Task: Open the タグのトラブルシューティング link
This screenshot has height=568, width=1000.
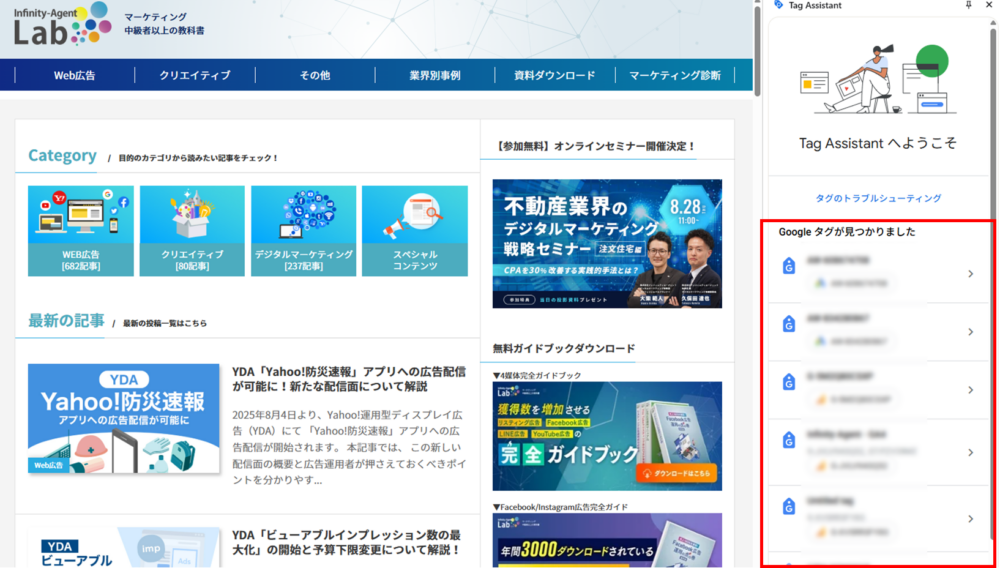Action: [878, 198]
